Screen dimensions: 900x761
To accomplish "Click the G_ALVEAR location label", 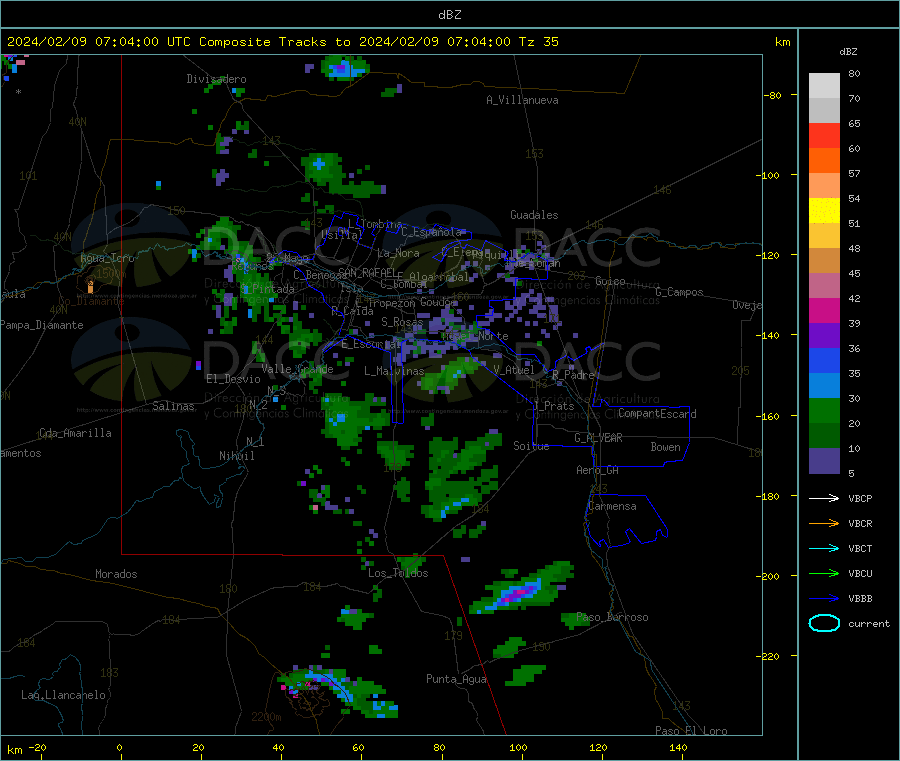I will [598, 438].
